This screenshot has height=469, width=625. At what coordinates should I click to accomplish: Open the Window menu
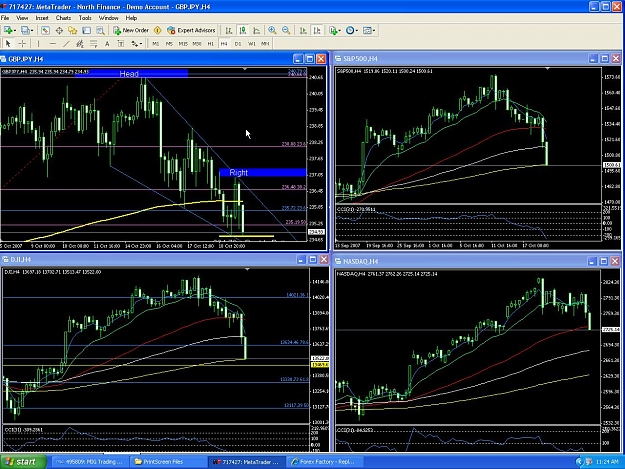[108, 18]
